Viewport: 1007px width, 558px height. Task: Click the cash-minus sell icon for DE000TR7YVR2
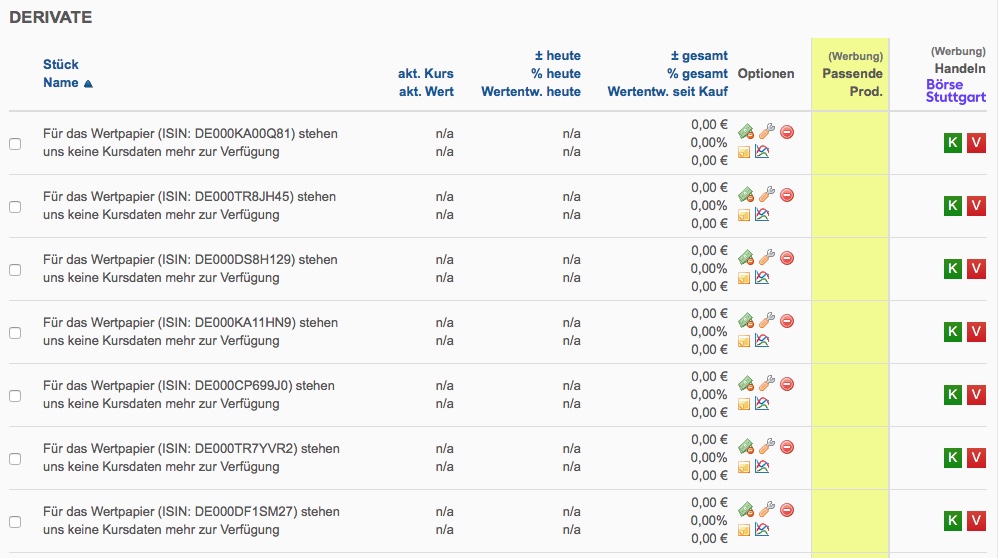(746, 447)
